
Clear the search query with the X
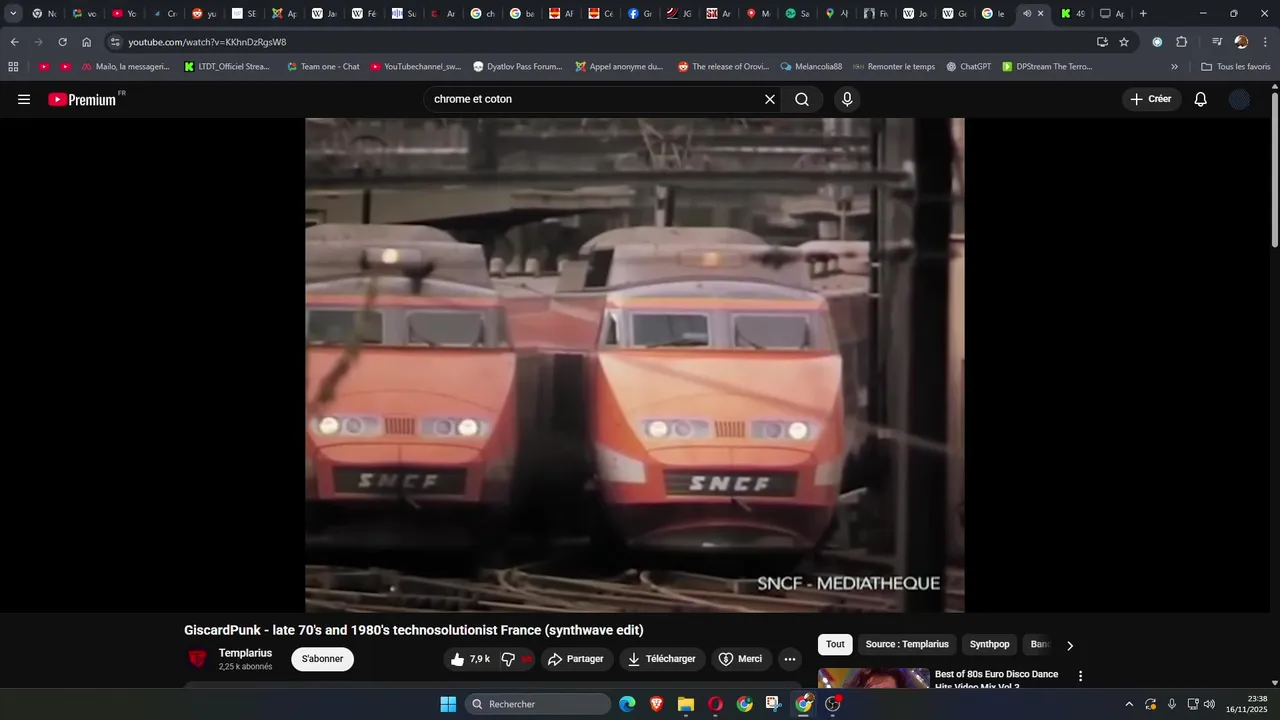pyautogui.click(x=770, y=100)
